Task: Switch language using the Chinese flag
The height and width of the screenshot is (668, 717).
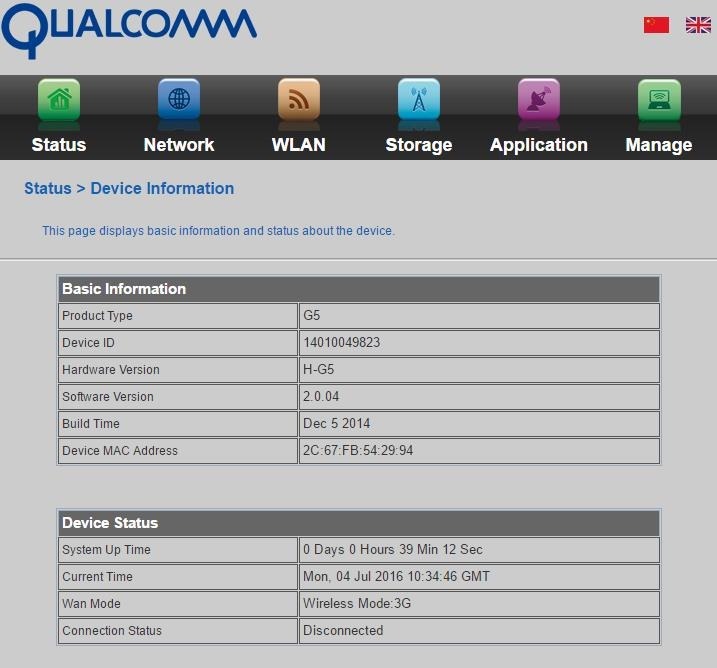Action: point(656,25)
